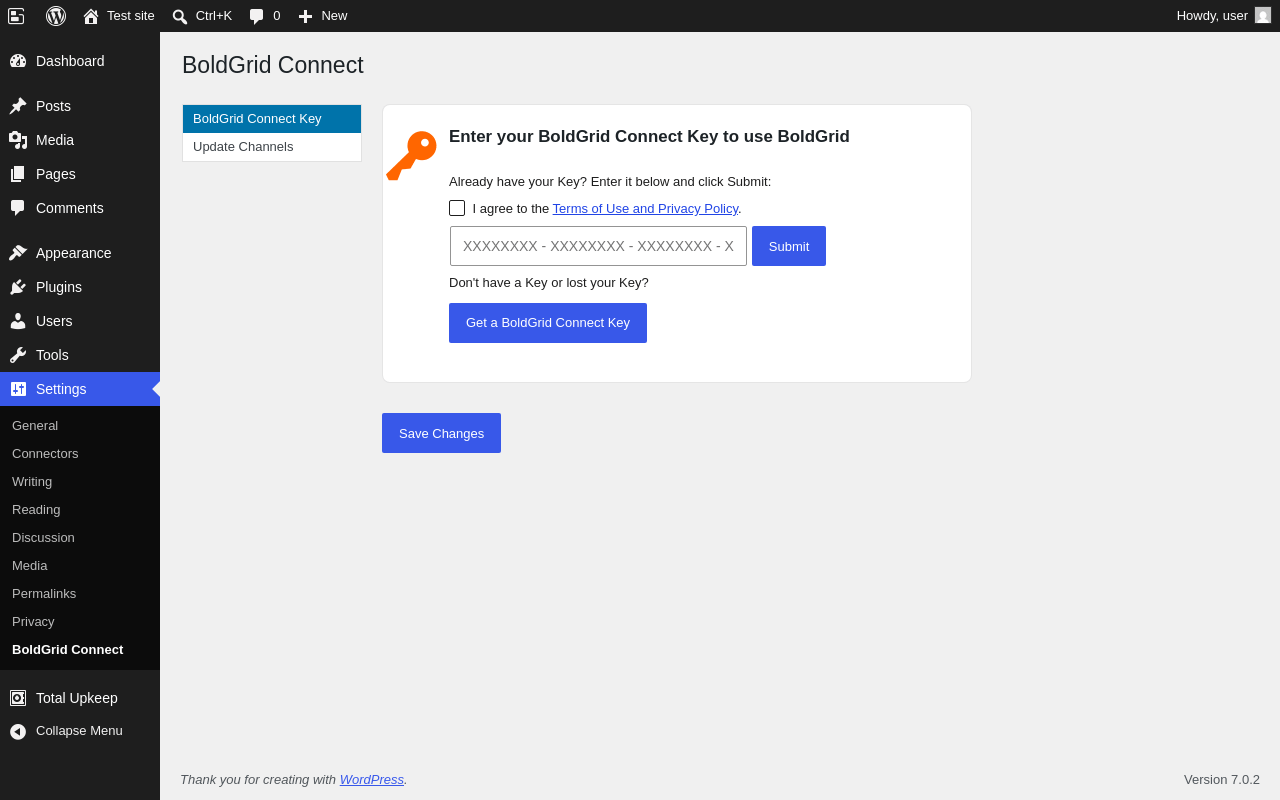Click the WordPress logo icon
The image size is (1280, 800).
pos(56,16)
